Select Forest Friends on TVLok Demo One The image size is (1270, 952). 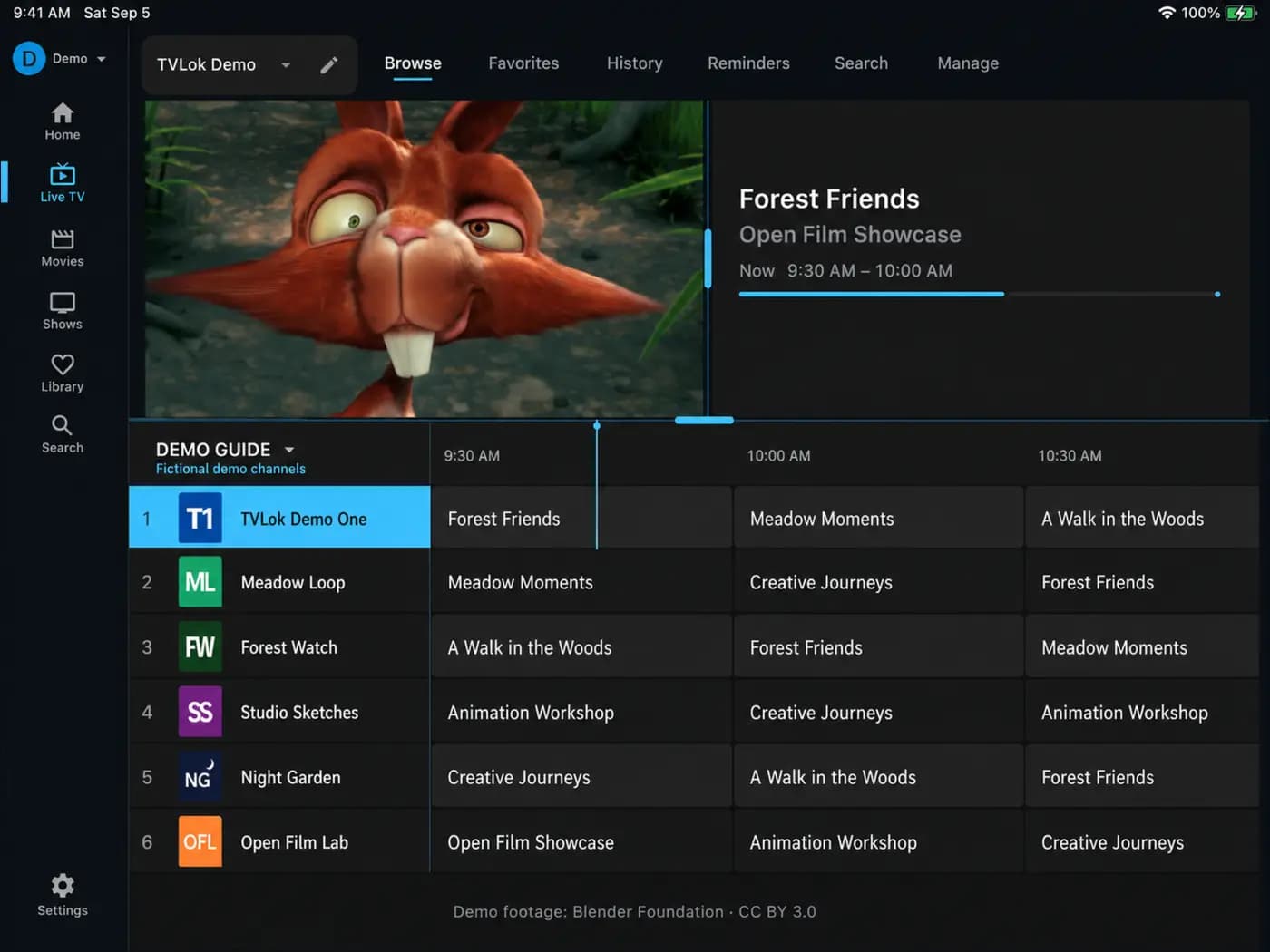click(x=581, y=518)
